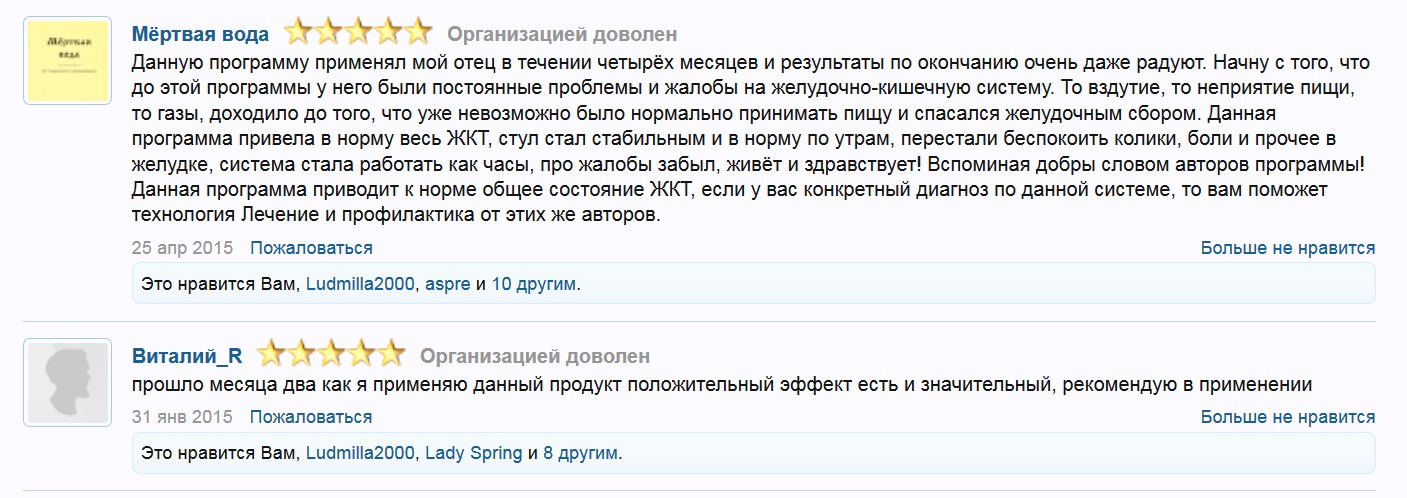The image size is (1407, 498).
Task: Click the Мёртвая вода avatar thumbnail
Action: tap(67, 61)
